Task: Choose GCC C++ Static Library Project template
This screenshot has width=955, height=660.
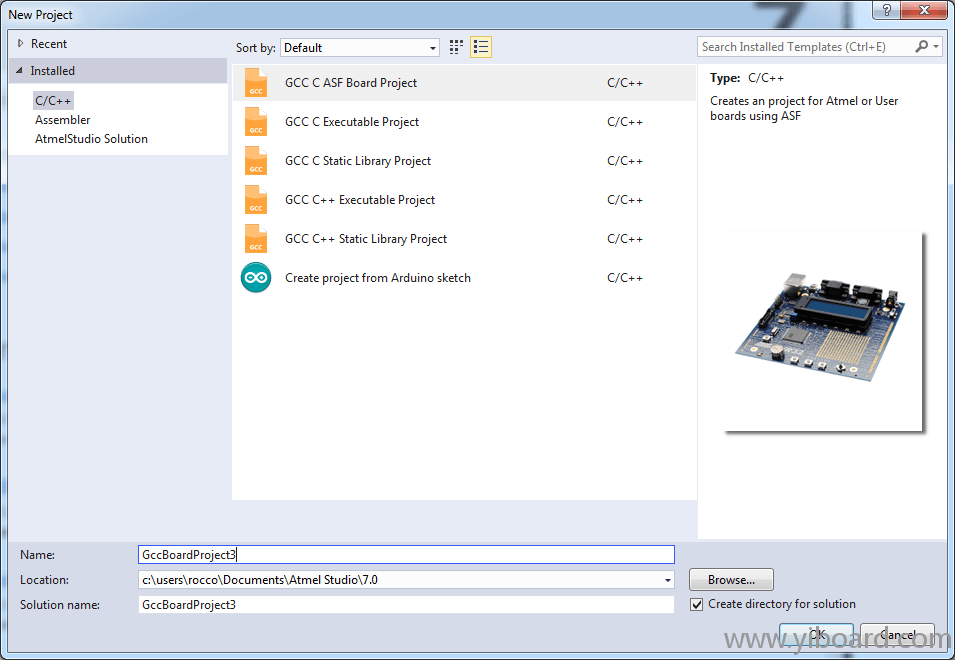Action: coord(464,239)
